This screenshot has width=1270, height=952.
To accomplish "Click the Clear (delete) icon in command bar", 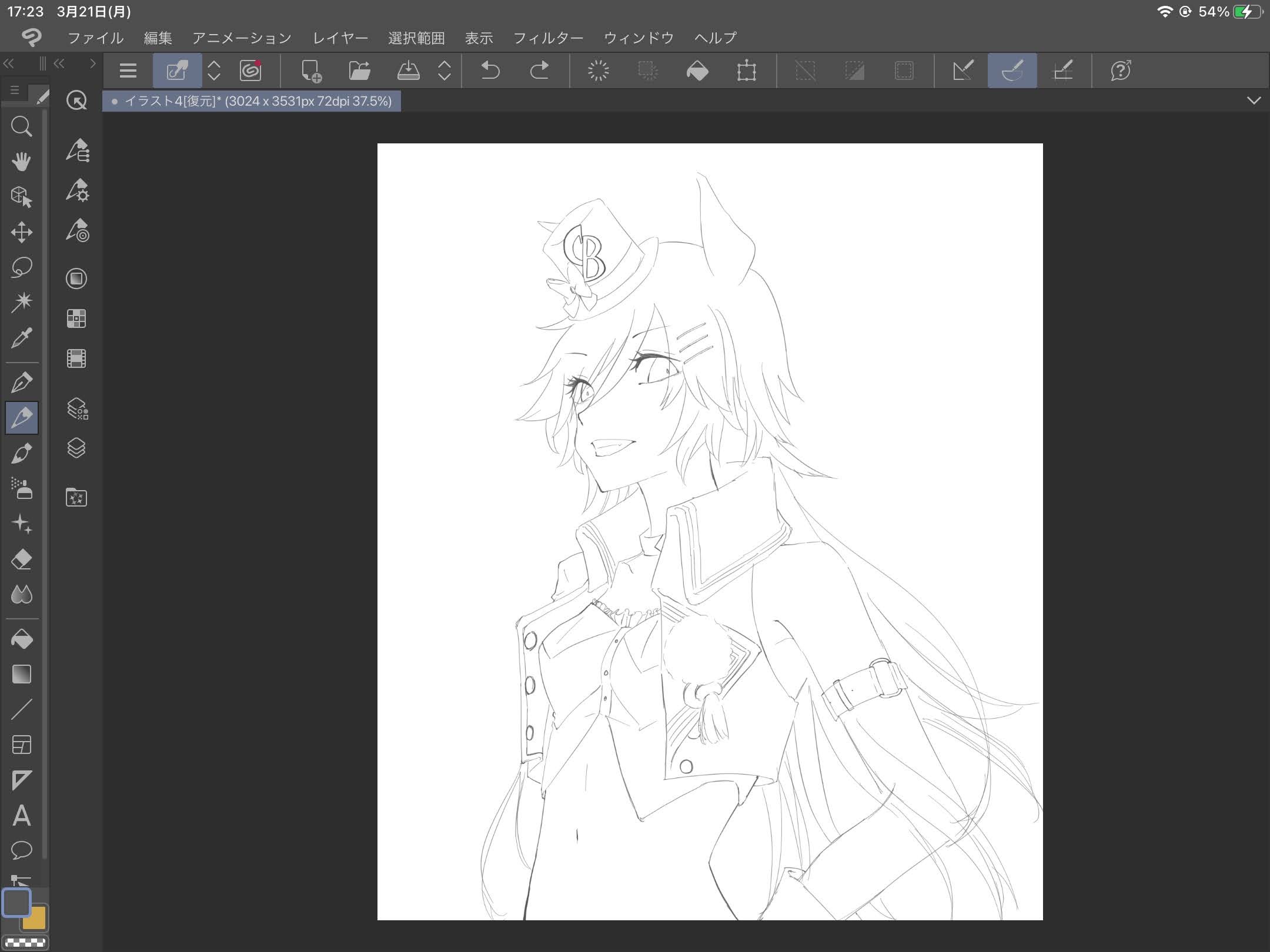I will click(599, 71).
